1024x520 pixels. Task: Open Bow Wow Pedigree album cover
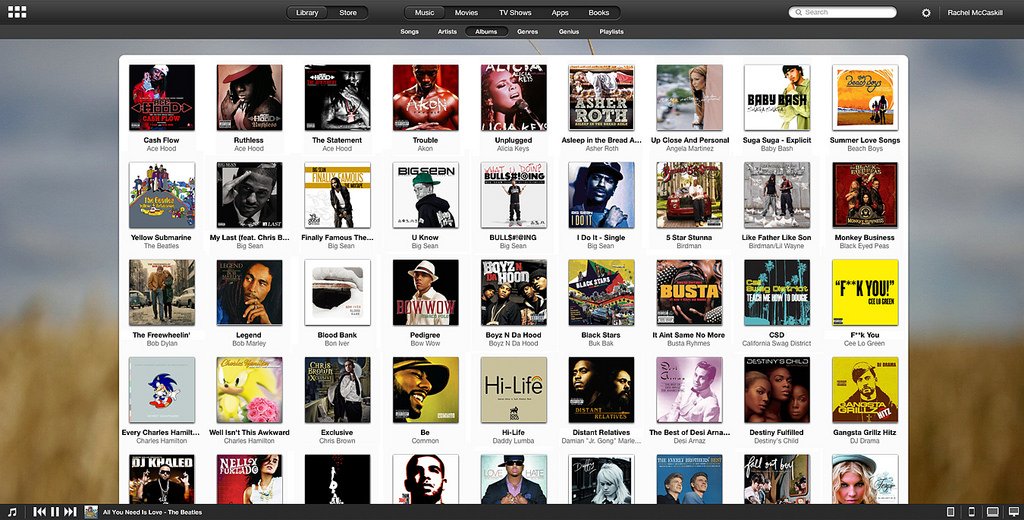click(x=426, y=292)
